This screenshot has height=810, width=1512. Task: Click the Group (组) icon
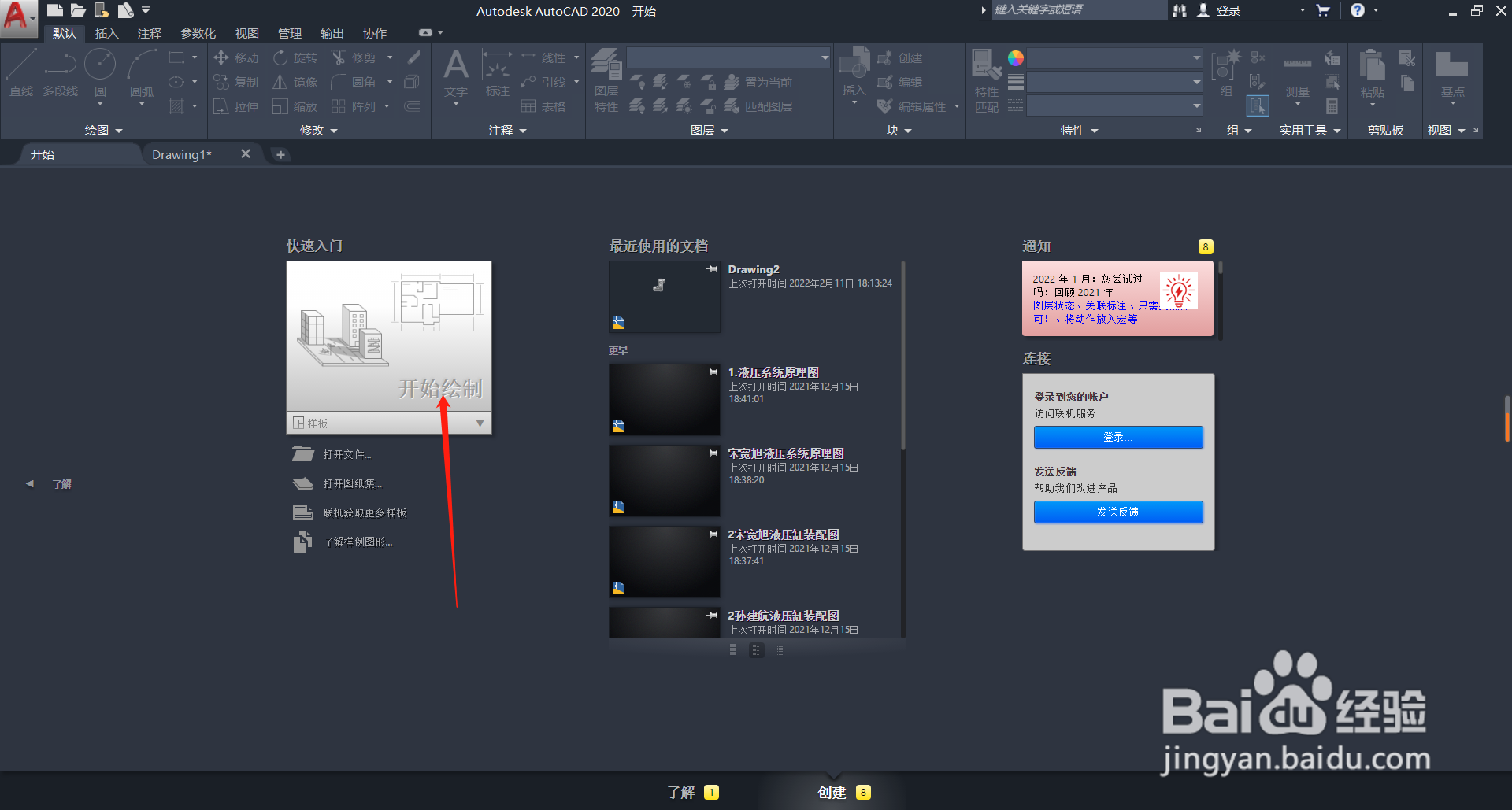pyautogui.click(x=1226, y=72)
